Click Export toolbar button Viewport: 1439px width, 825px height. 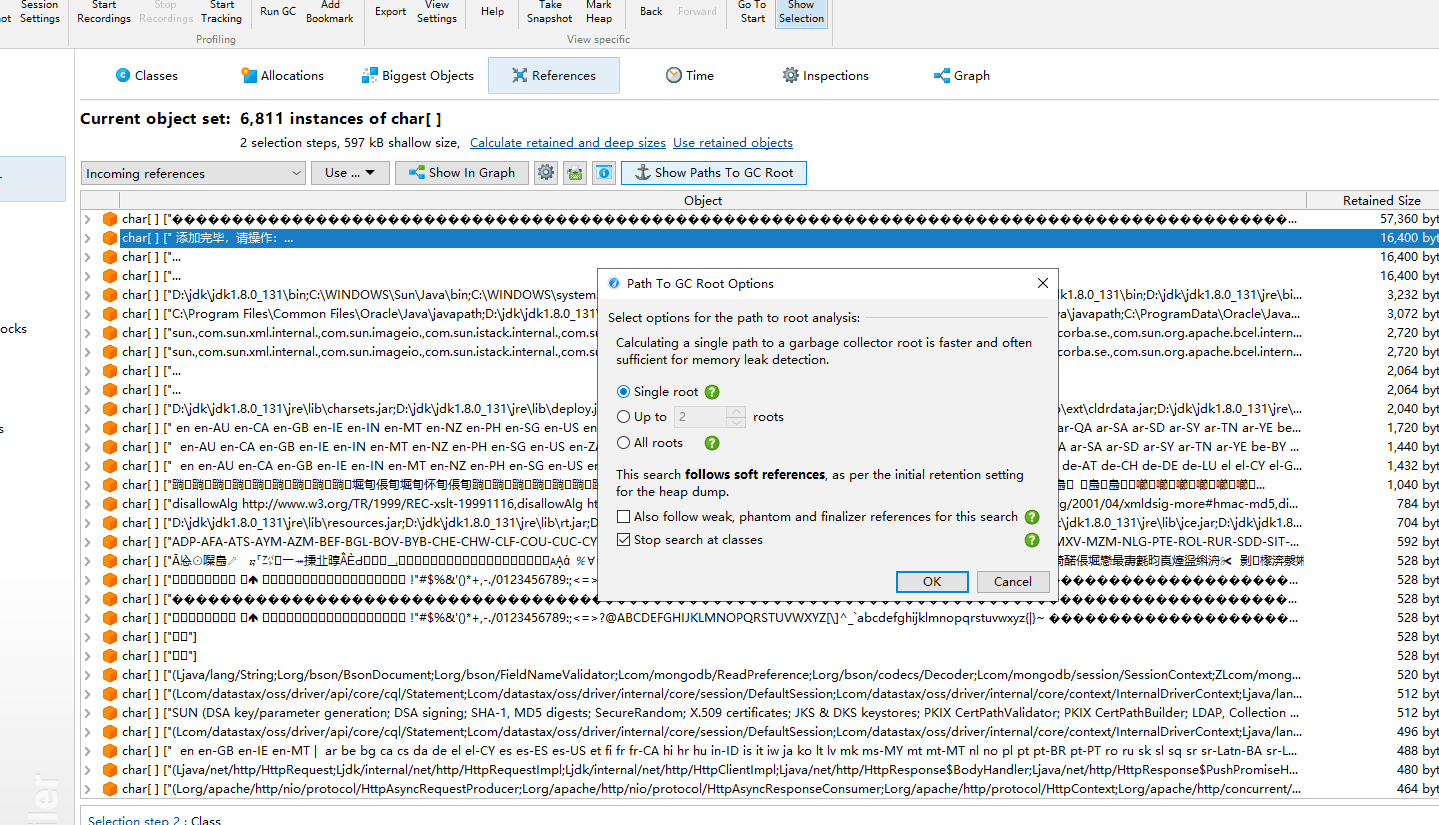point(391,11)
